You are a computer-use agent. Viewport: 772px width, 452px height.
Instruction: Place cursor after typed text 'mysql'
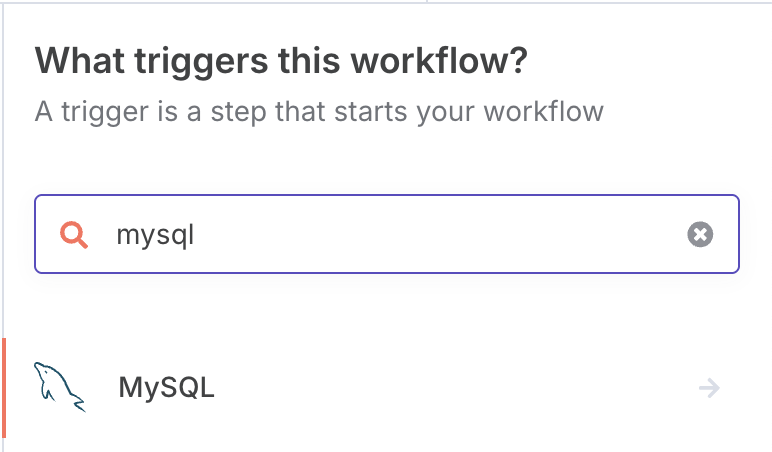pos(195,234)
